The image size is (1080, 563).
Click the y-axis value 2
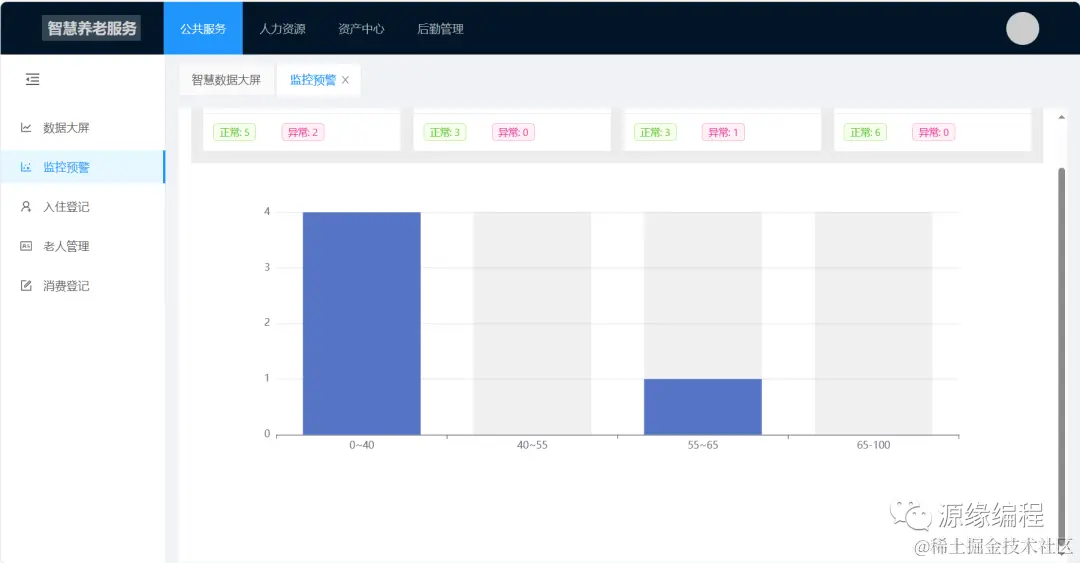pos(267,323)
